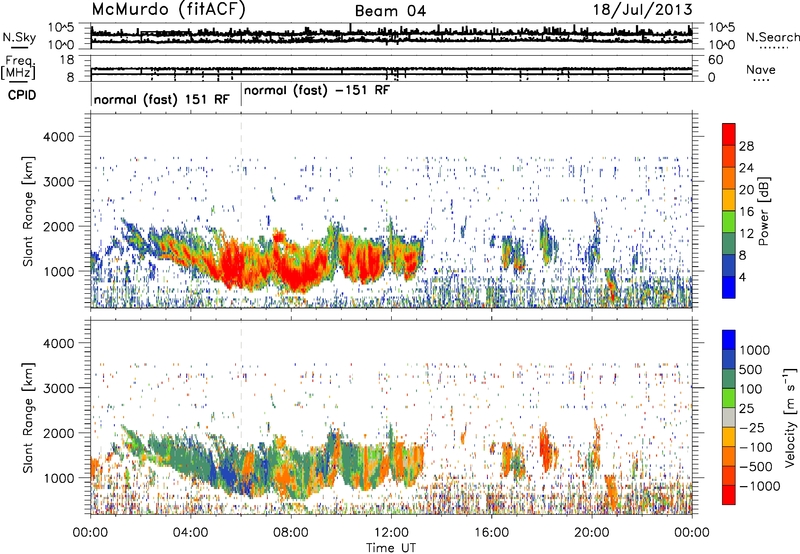Select the 'N.Sky' axis label
This screenshot has width=800, height=554.
pos(19,37)
